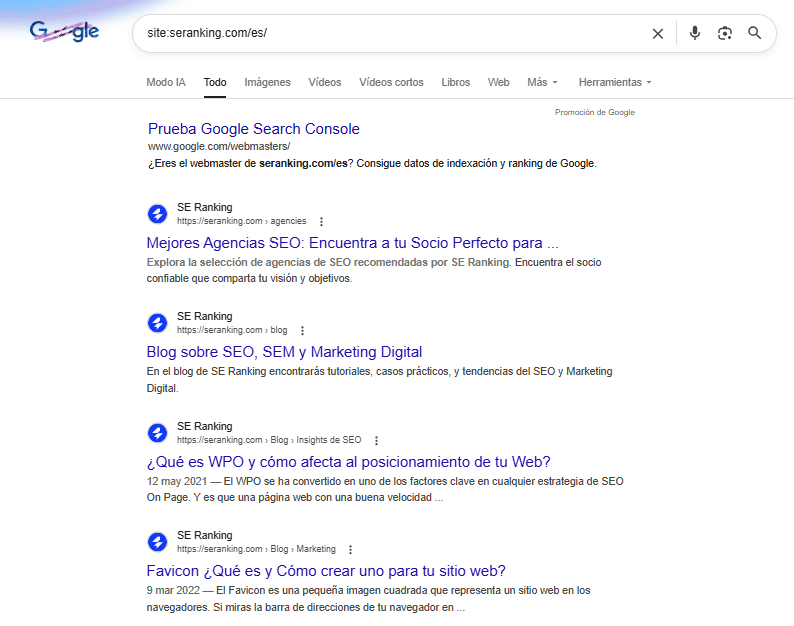Viewport: 794px width, 626px height.
Task: Open the Blog sobre SEO, SEM y Marketing Digital result
Action: (284, 351)
